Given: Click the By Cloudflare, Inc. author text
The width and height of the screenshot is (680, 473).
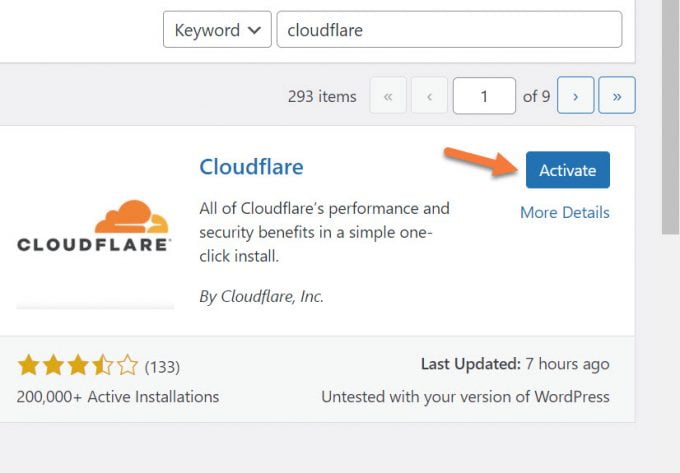Looking at the screenshot, I should [261, 296].
